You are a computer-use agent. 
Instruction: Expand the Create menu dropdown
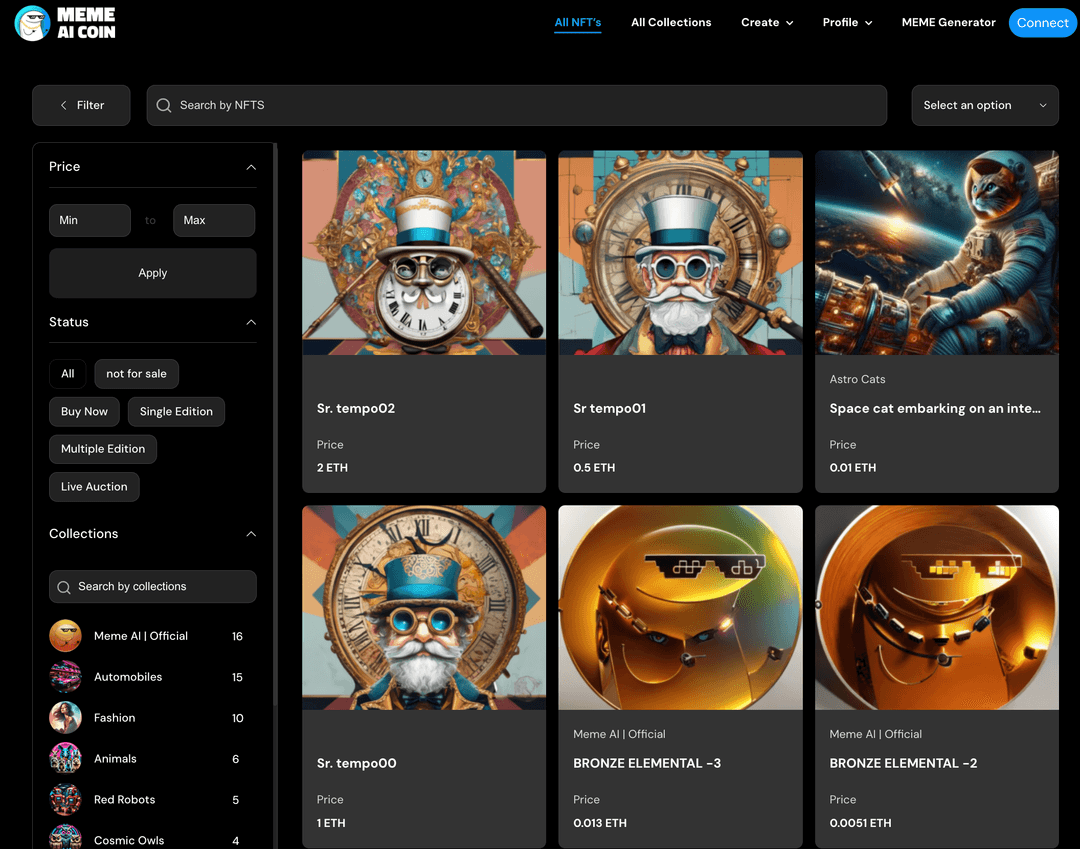click(x=767, y=22)
